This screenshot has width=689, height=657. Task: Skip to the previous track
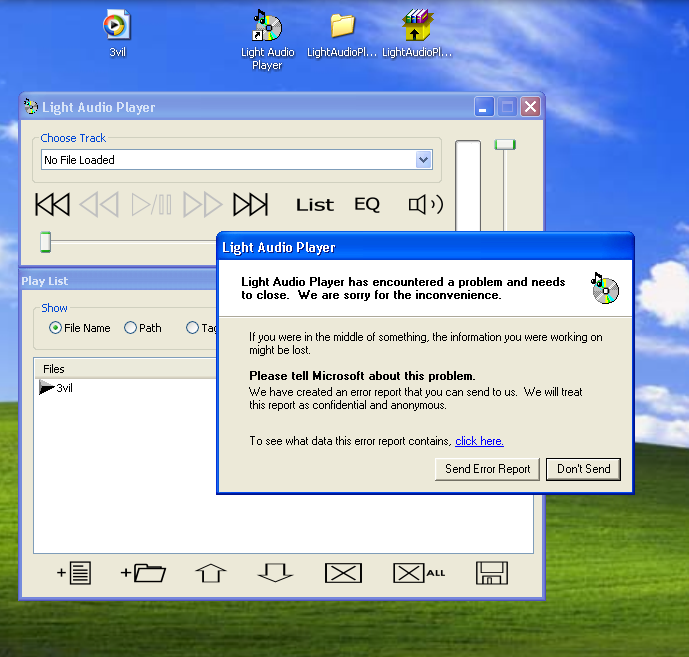52,205
